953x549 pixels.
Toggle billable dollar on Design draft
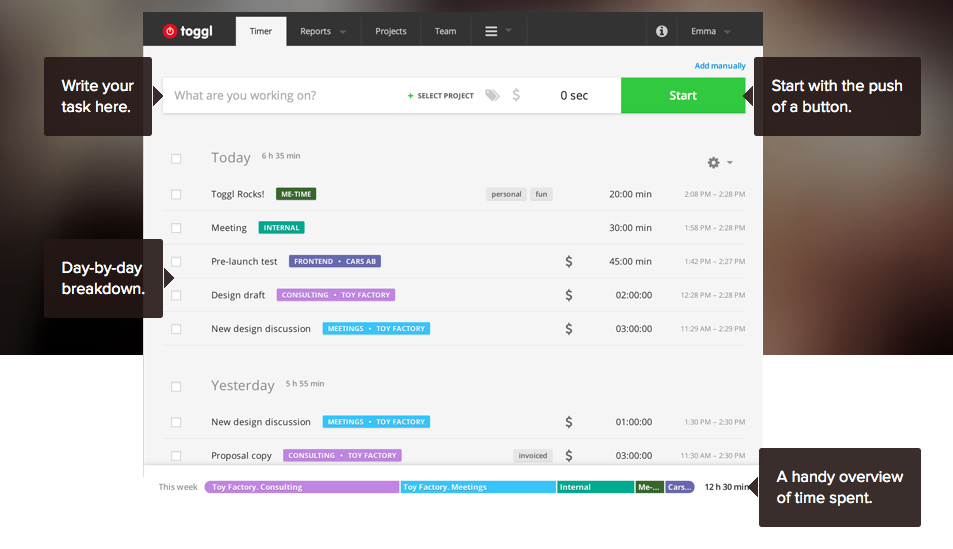click(x=569, y=295)
